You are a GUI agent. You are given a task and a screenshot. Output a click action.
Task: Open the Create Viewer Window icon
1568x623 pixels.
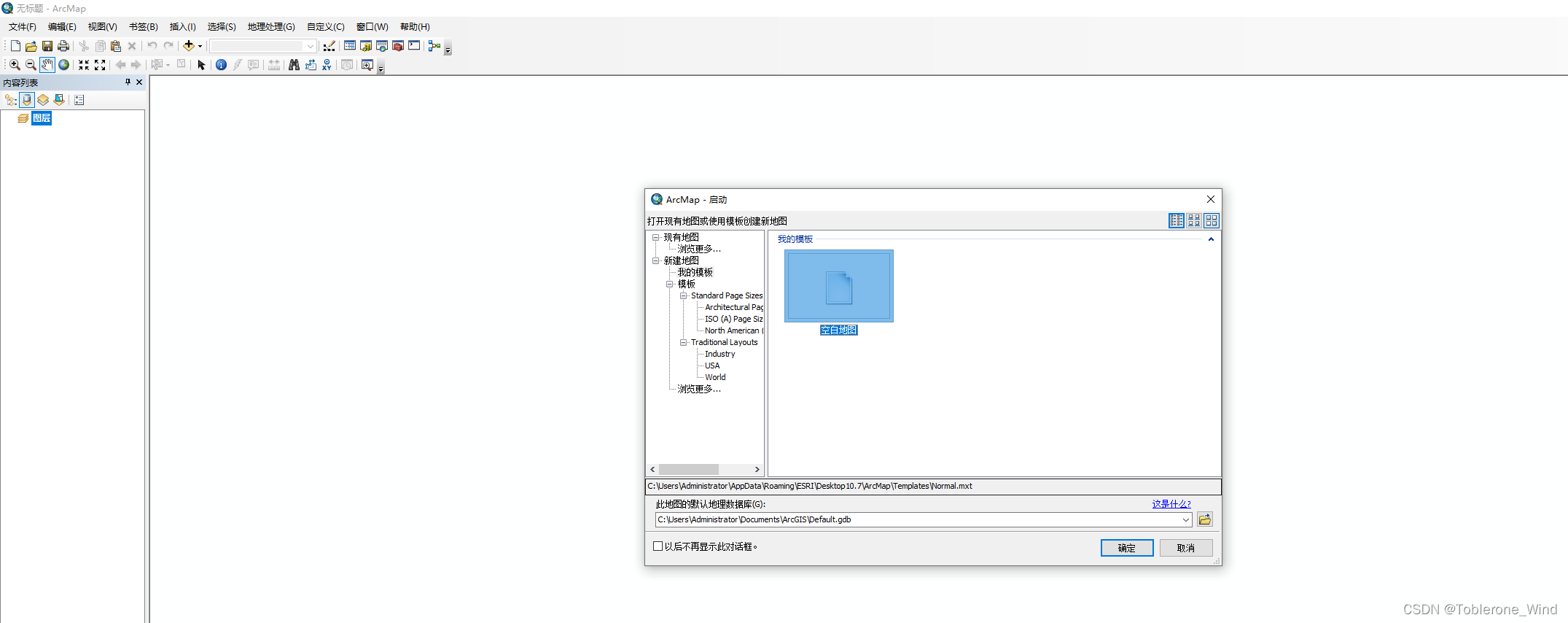[x=367, y=65]
